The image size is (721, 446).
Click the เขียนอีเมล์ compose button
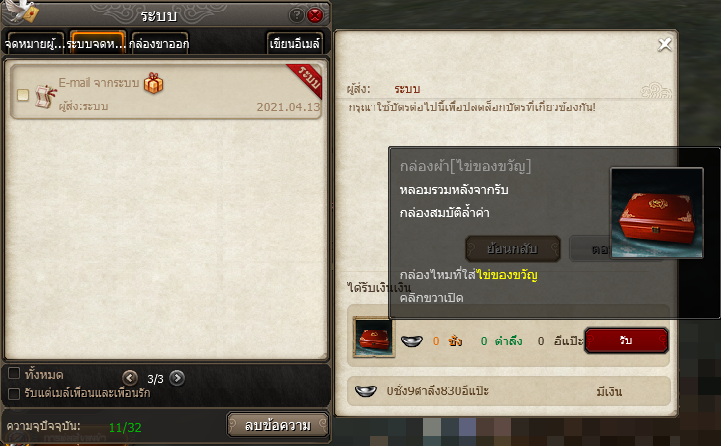(294, 43)
